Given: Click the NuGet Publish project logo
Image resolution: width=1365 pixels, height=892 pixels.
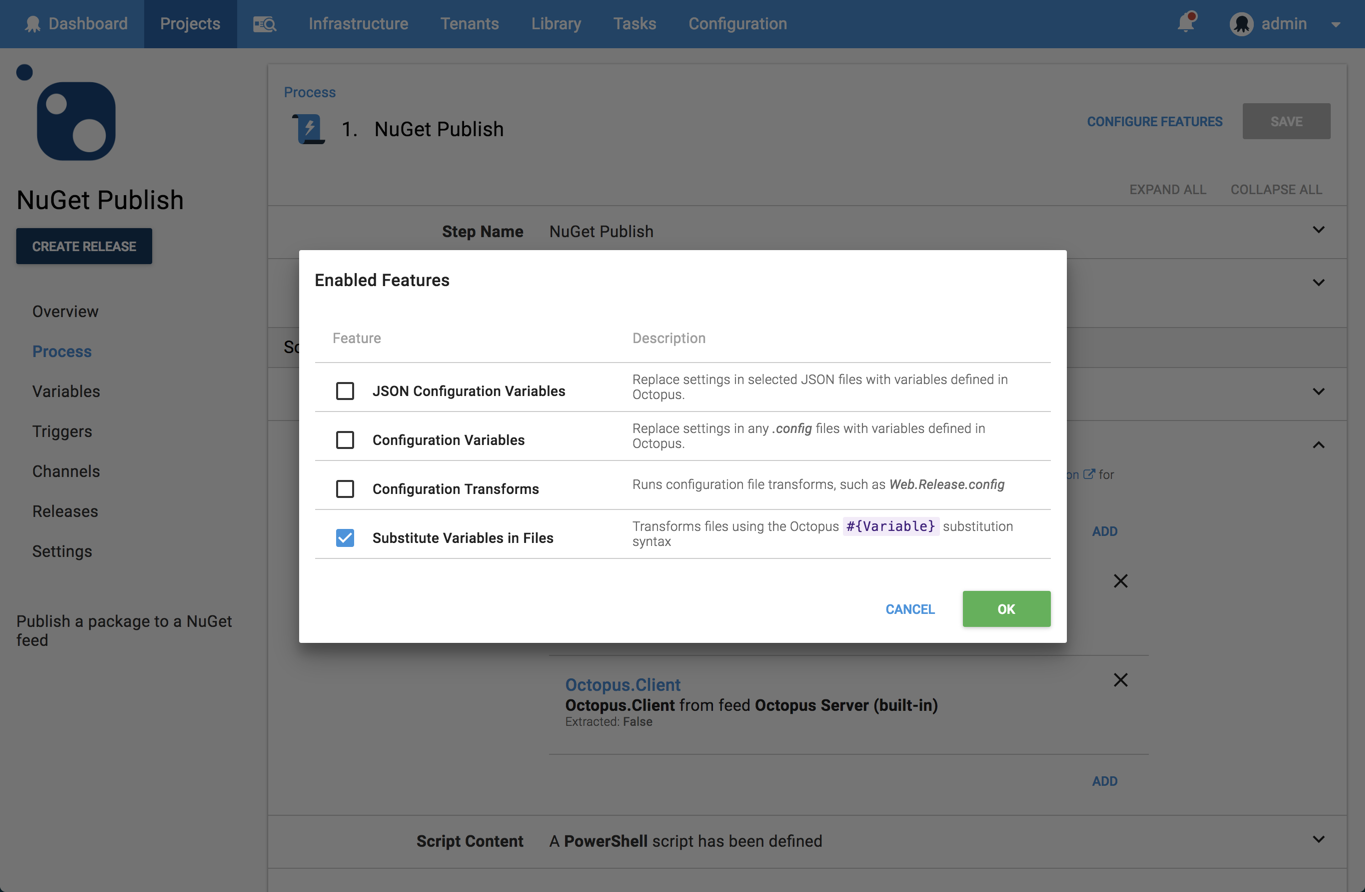Looking at the screenshot, I should [x=76, y=121].
